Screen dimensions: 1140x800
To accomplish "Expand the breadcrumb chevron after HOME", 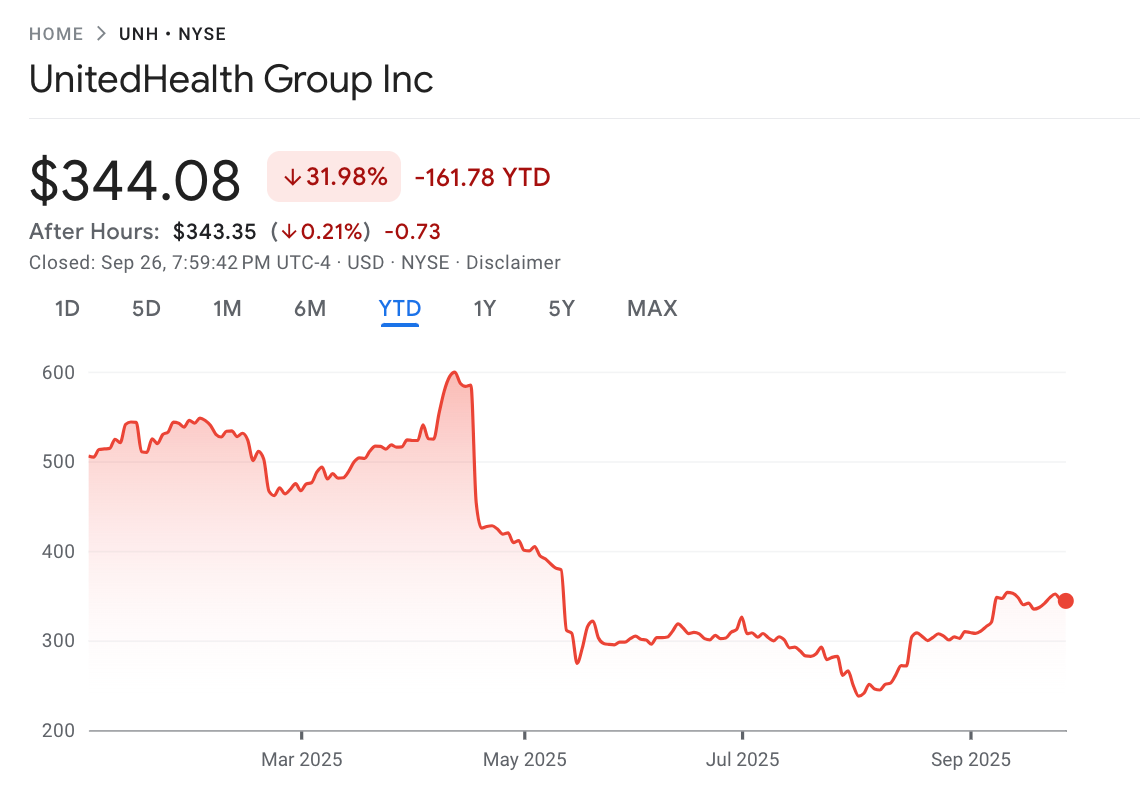I will pyautogui.click(x=99, y=32).
